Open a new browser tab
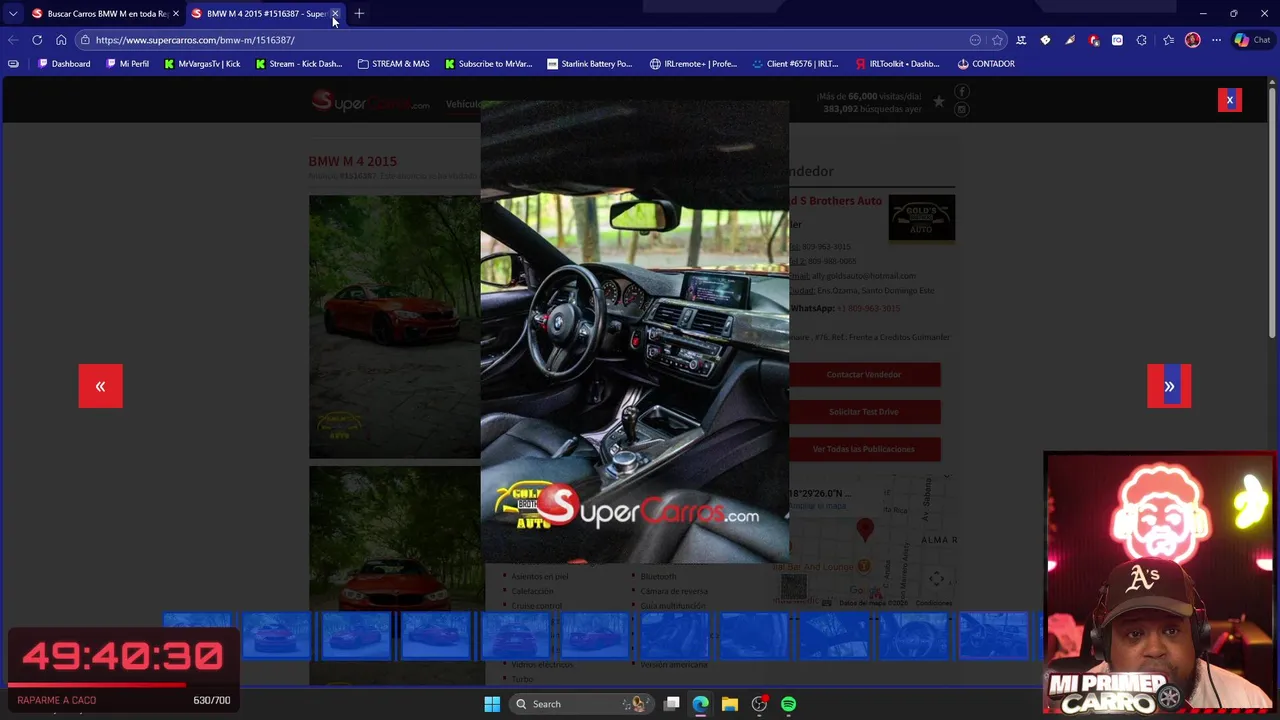The height and width of the screenshot is (720, 1280). tap(359, 13)
